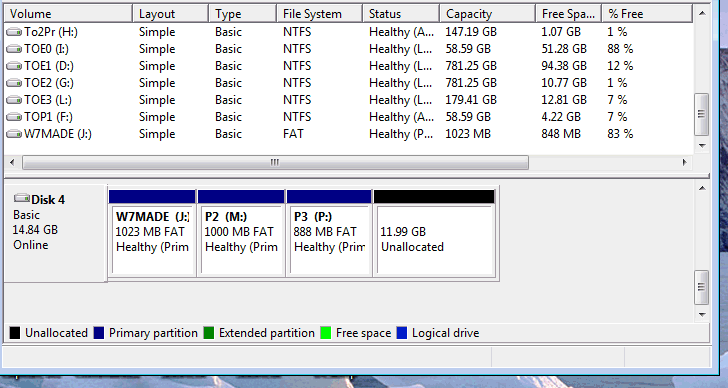Sort by the Layout column header
Viewport: 728px width, 388px height.
point(170,14)
